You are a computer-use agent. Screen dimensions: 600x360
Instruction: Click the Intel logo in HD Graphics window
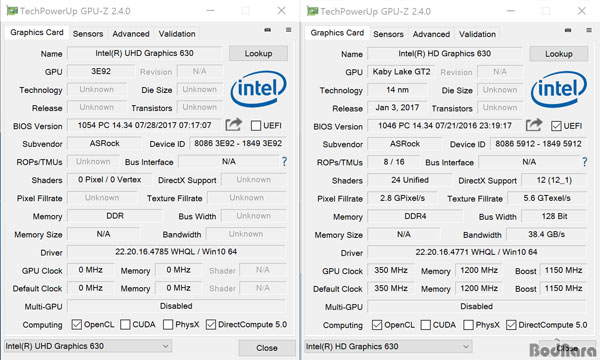559,89
